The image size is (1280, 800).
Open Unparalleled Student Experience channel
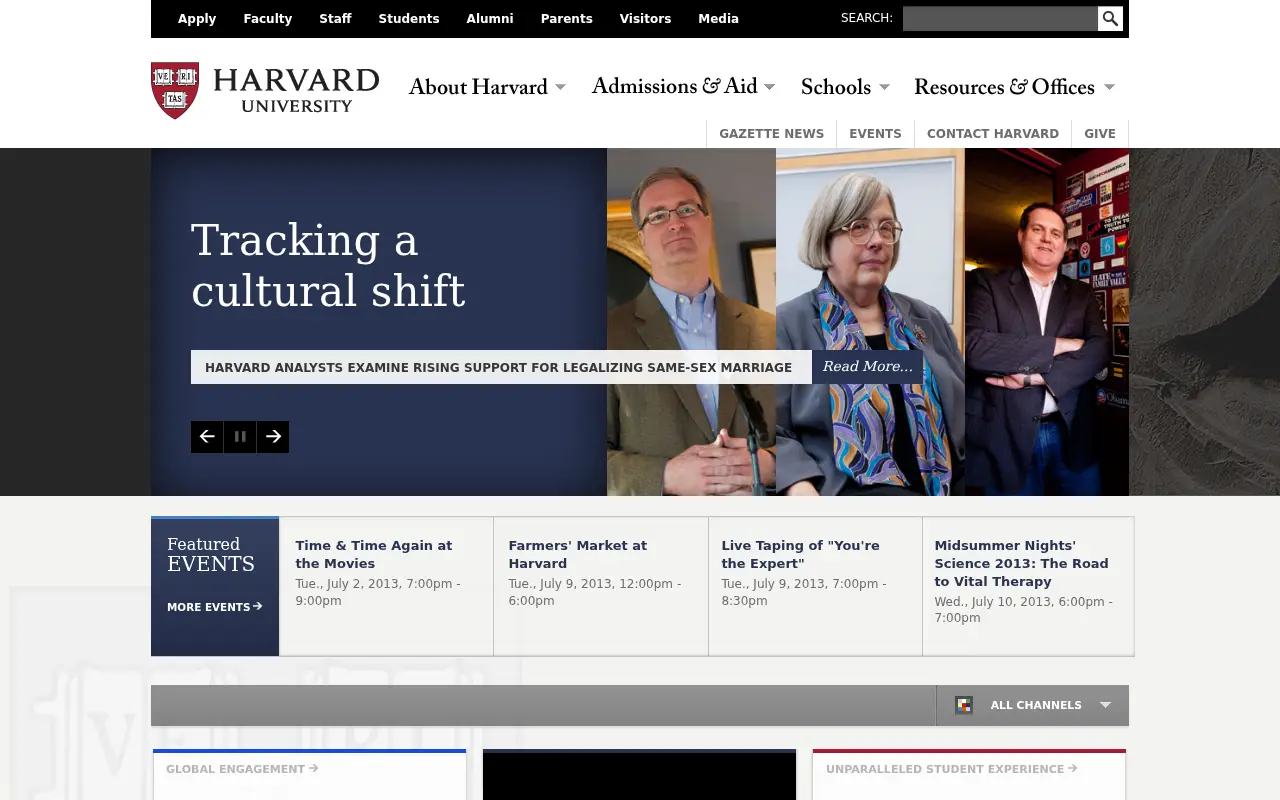pos(952,769)
